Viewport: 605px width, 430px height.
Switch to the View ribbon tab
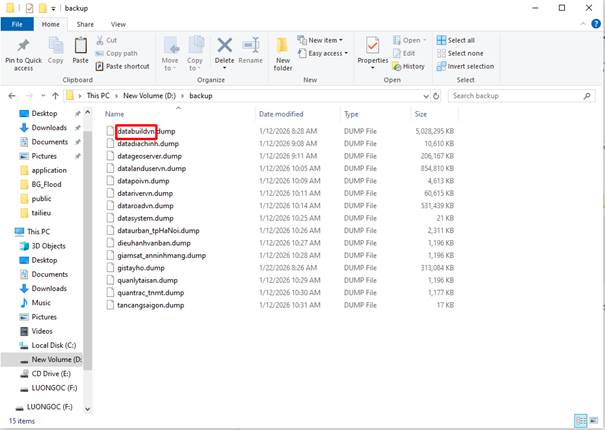click(x=118, y=23)
